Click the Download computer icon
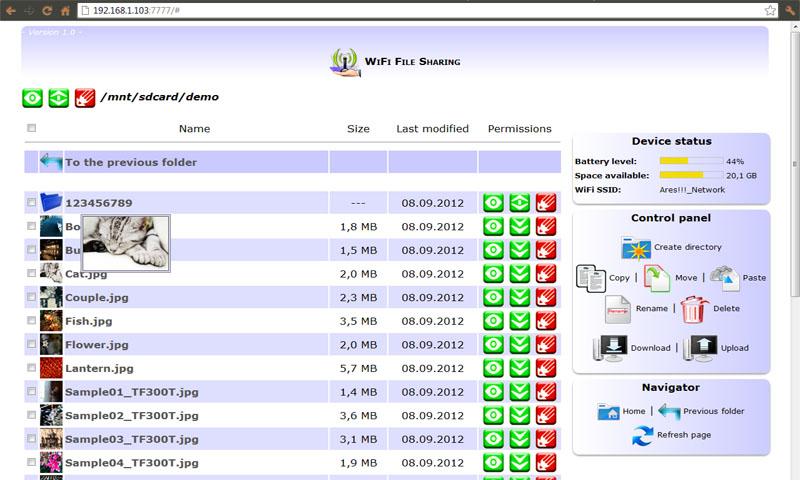This screenshot has width=800, height=480. tap(609, 348)
